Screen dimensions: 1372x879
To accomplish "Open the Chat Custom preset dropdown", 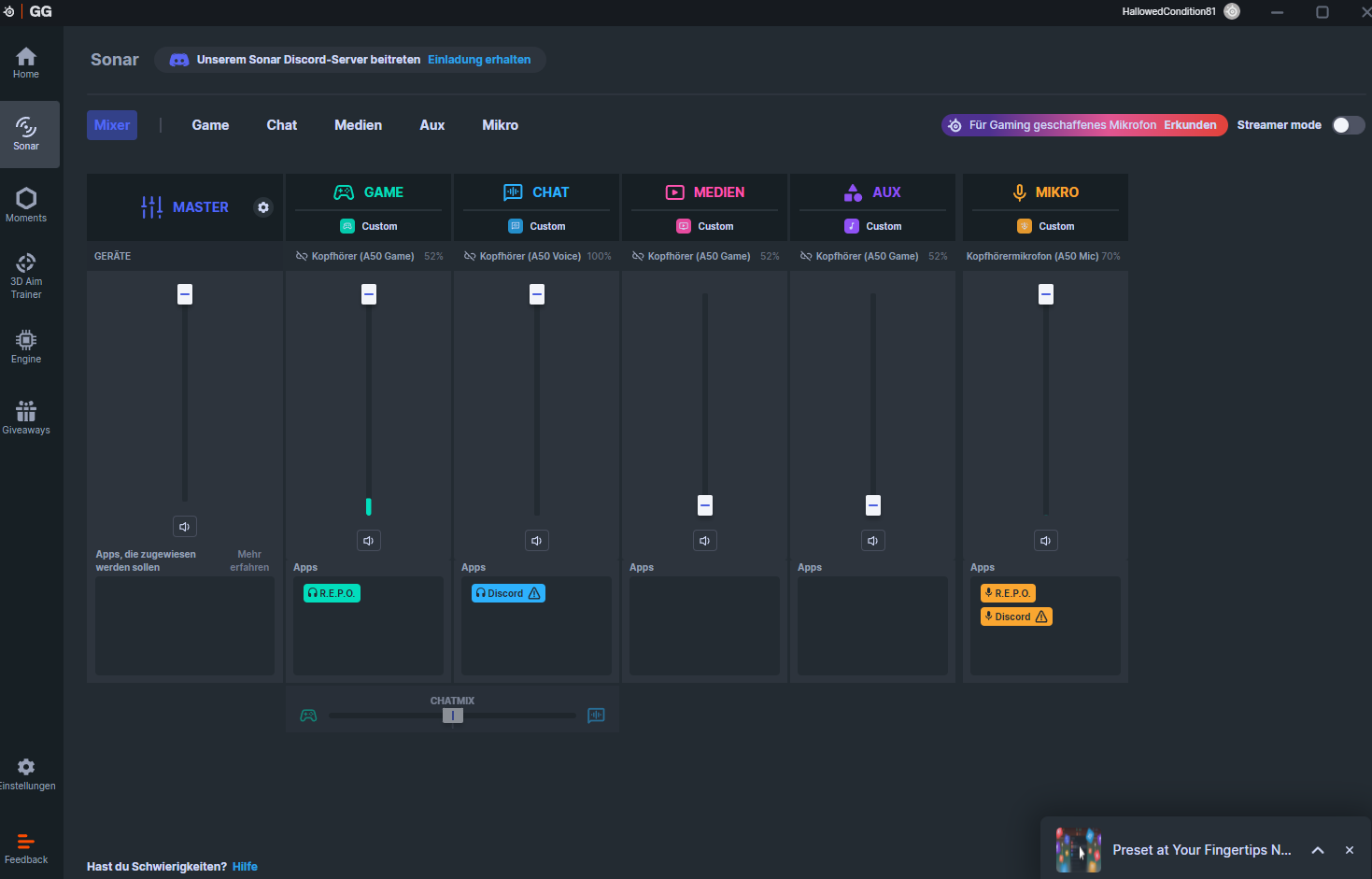I will click(537, 226).
